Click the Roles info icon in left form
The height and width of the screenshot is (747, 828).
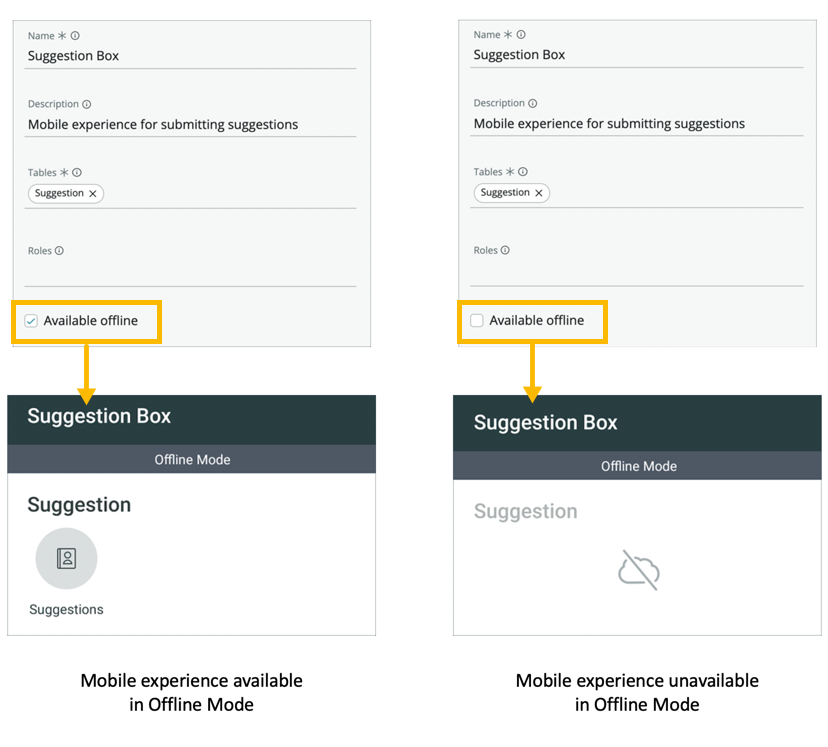coord(59,251)
